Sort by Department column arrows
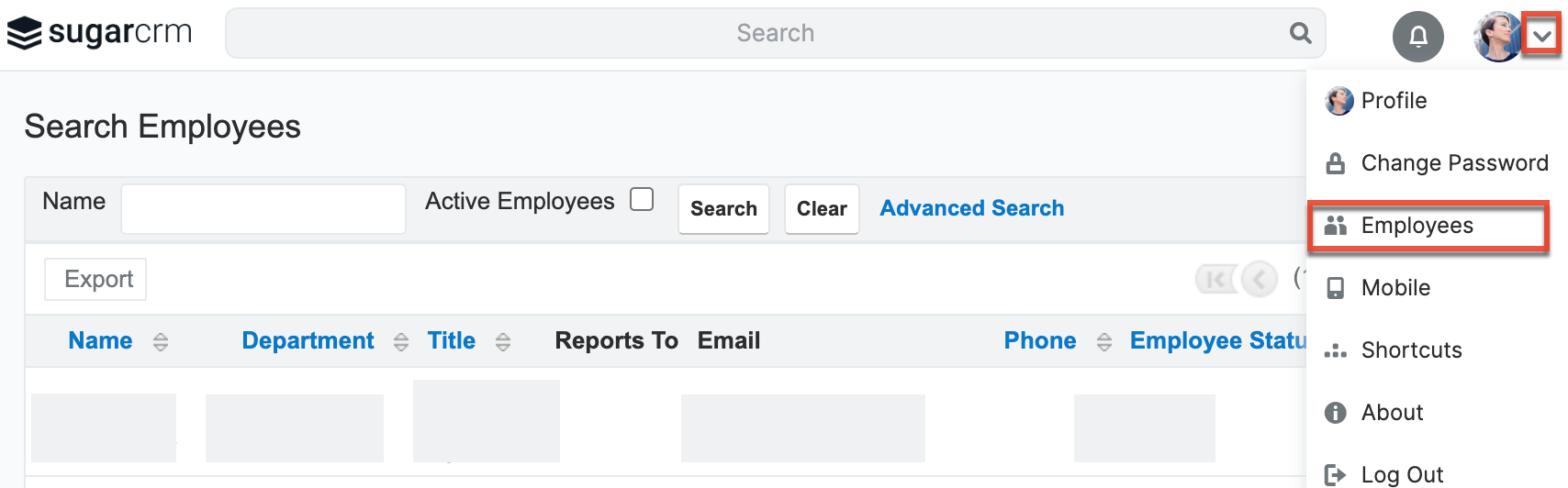 tap(401, 342)
